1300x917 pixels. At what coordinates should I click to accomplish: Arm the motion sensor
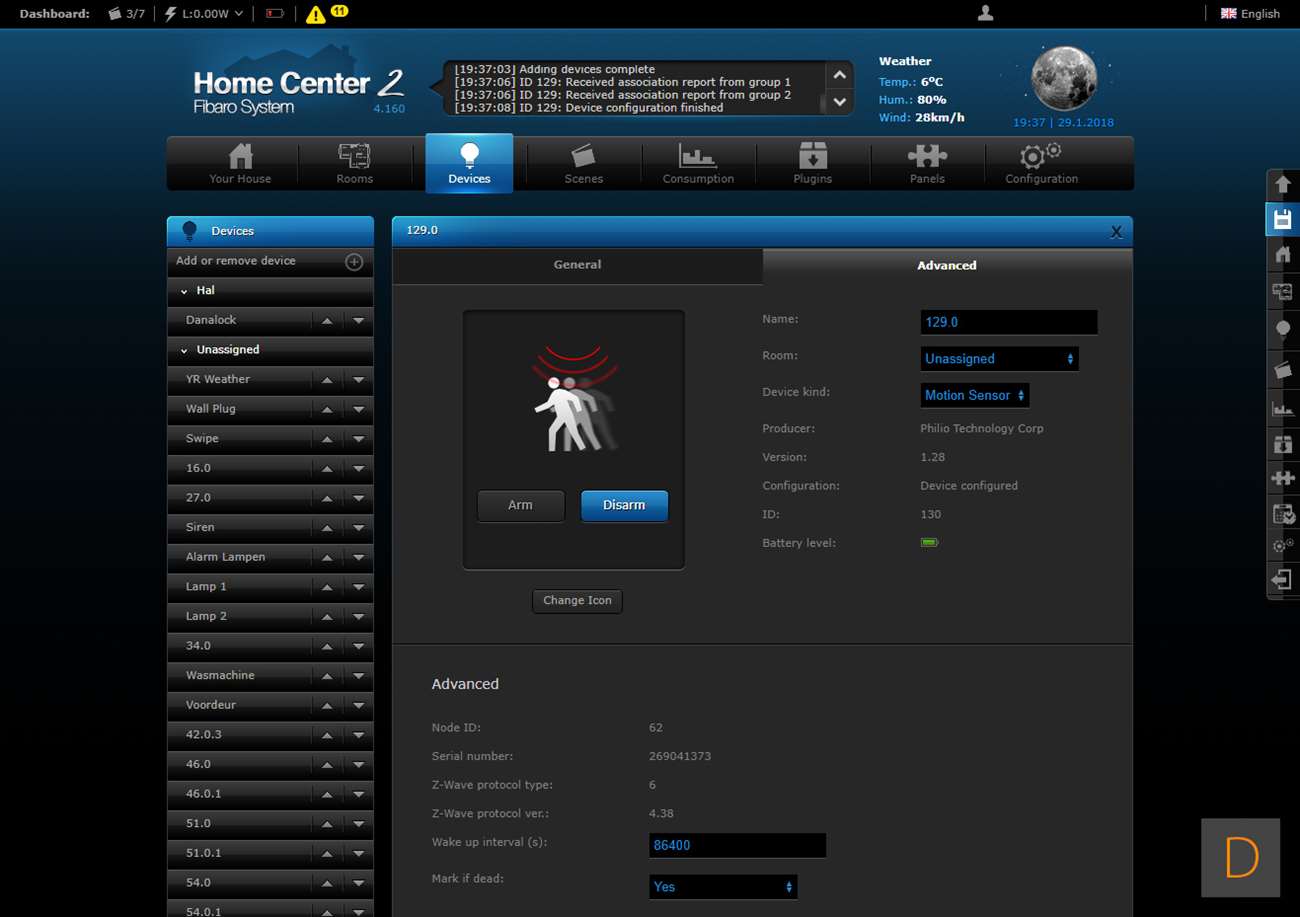(520, 505)
